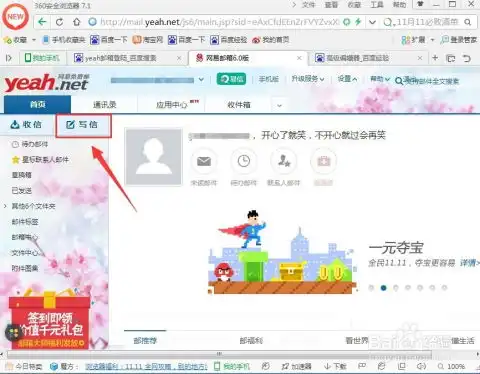Open 星标联系人邮件 in the sidebar
This screenshot has width=480, height=374.
tap(40, 160)
